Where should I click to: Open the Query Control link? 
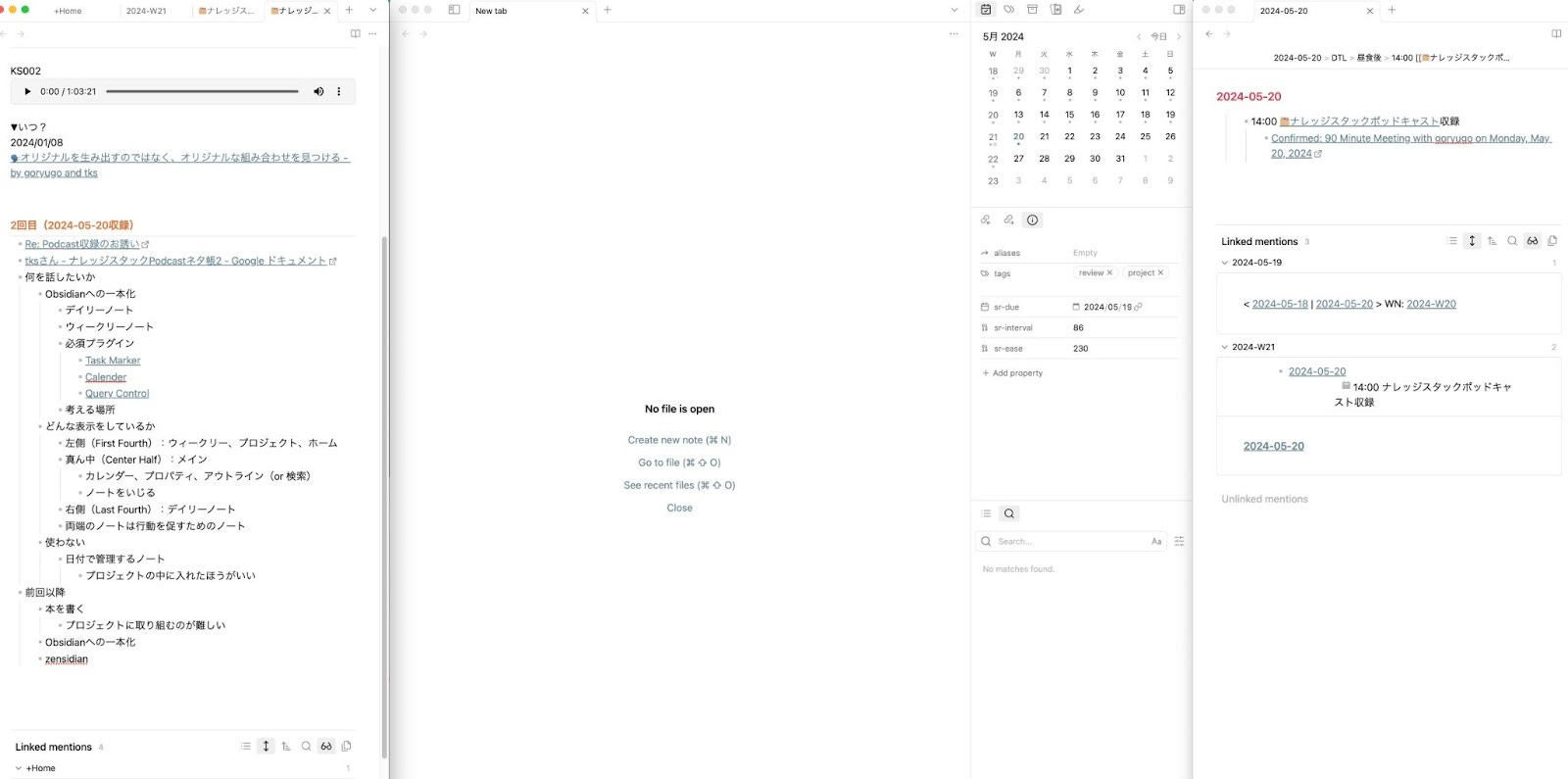point(117,394)
